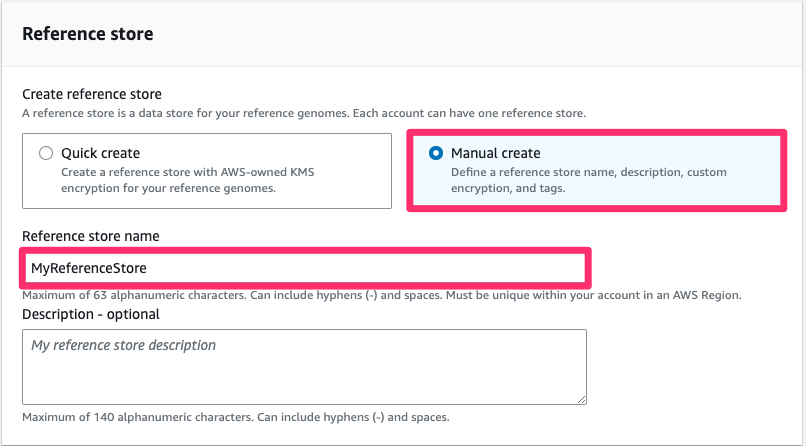The image size is (806, 446).
Task: Click the Reference store name label
Action: (90, 236)
